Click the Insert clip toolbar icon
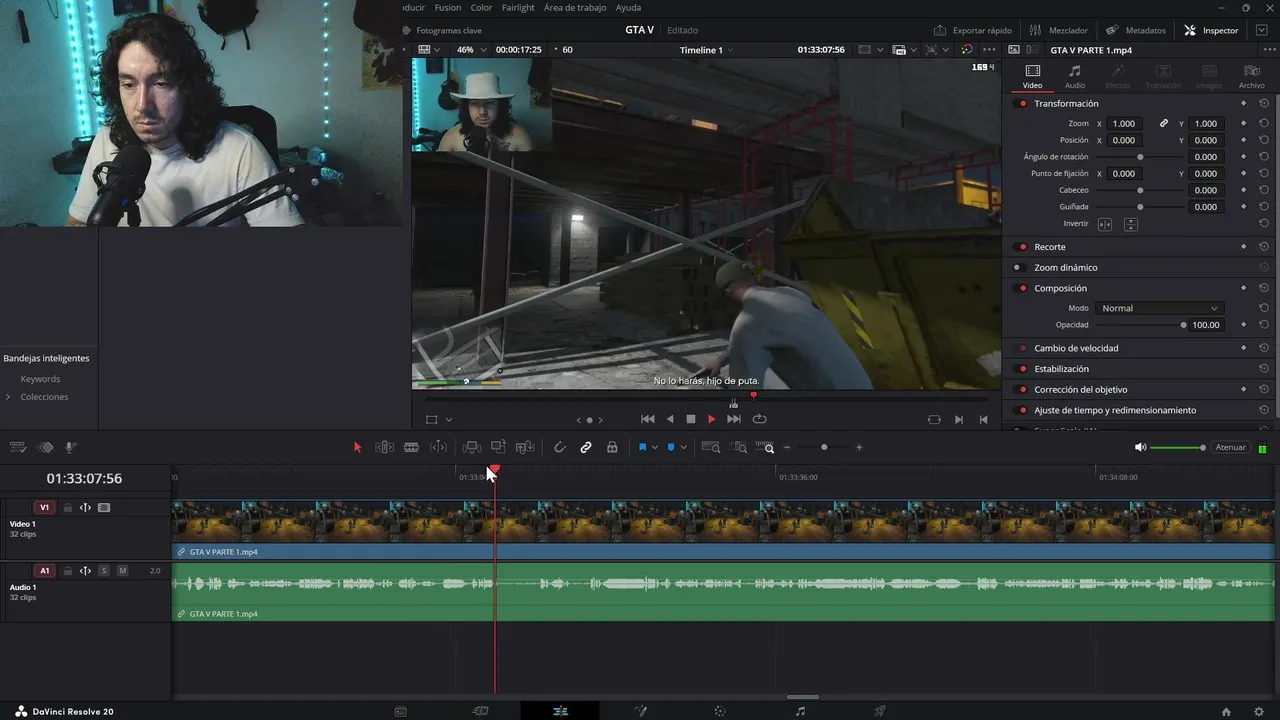Image resolution: width=1280 pixels, height=720 pixels. [x=471, y=447]
